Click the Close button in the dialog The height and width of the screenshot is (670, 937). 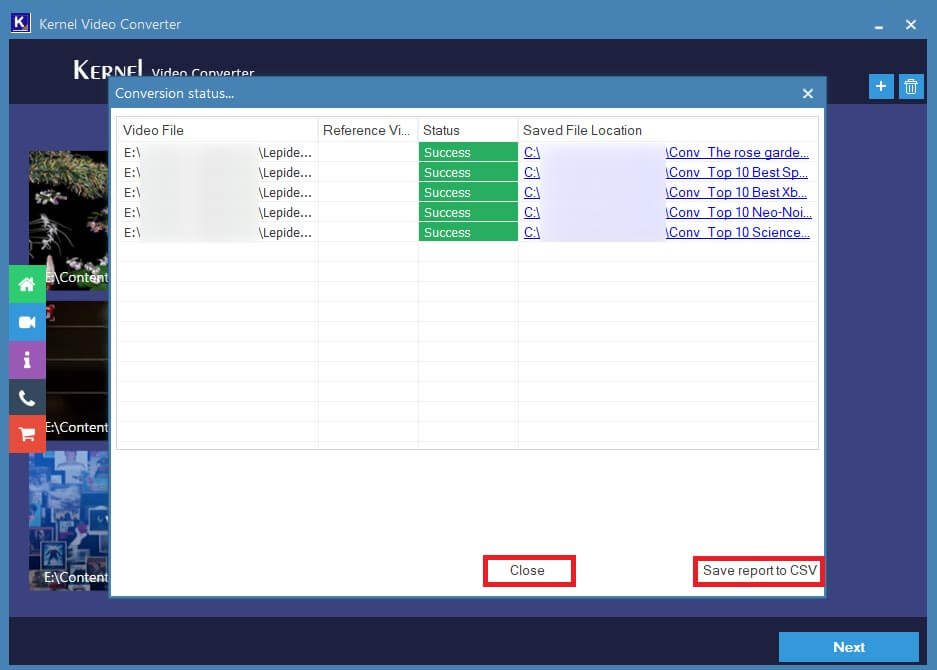tap(529, 571)
